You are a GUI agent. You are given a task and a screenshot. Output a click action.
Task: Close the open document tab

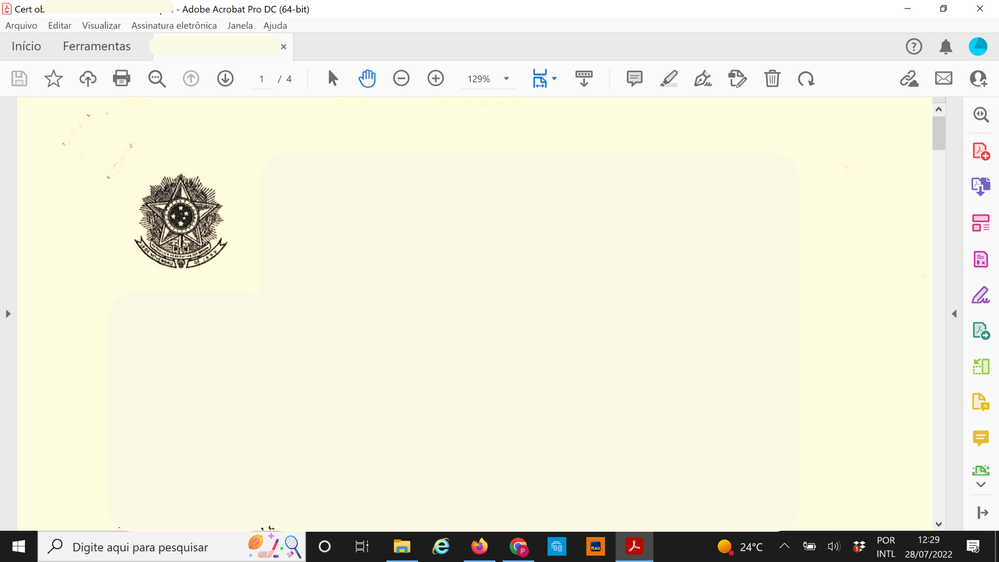click(x=284, y=47)
